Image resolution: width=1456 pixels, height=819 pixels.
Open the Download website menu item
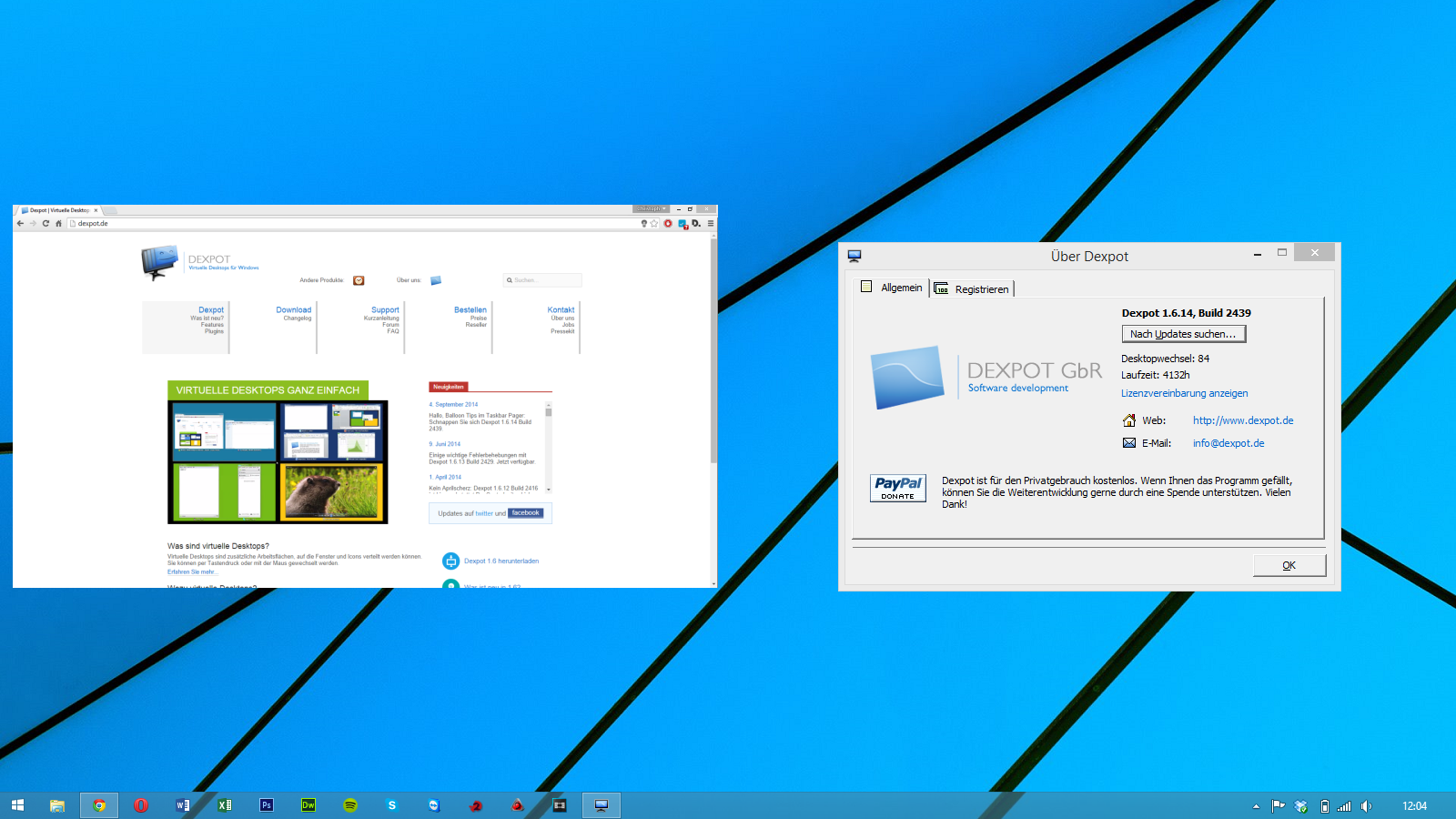[294, 310]
